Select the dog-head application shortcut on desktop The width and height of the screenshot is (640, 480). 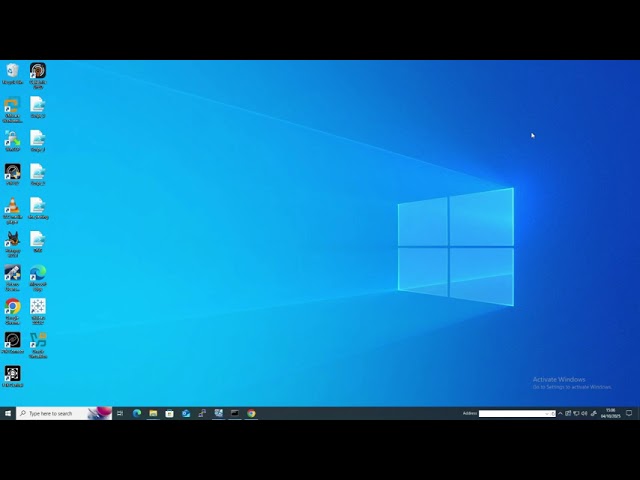(x=12, y=244)
